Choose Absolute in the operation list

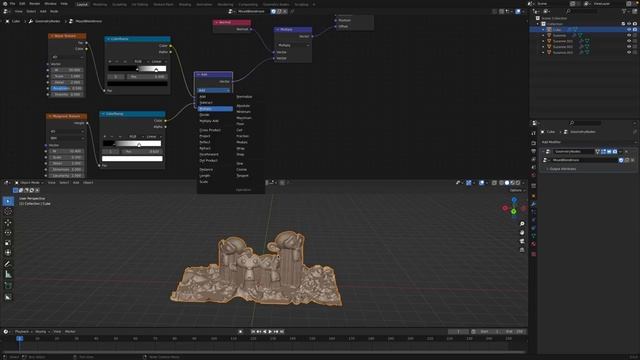[243, 106]
